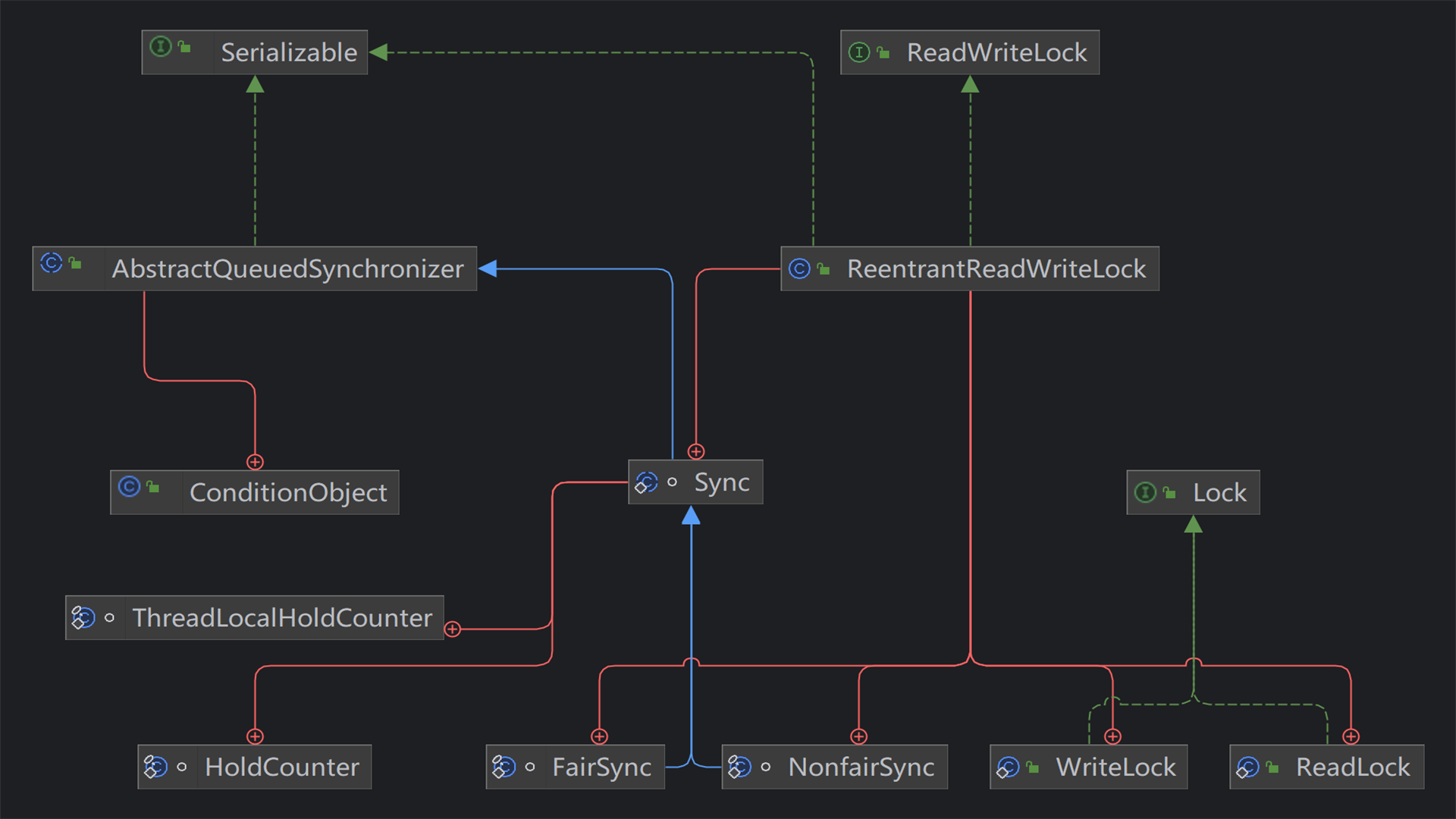Click the HoldCounter class icon
The width and height of the screenshot is (1456, 819).
tap(155, 767)
